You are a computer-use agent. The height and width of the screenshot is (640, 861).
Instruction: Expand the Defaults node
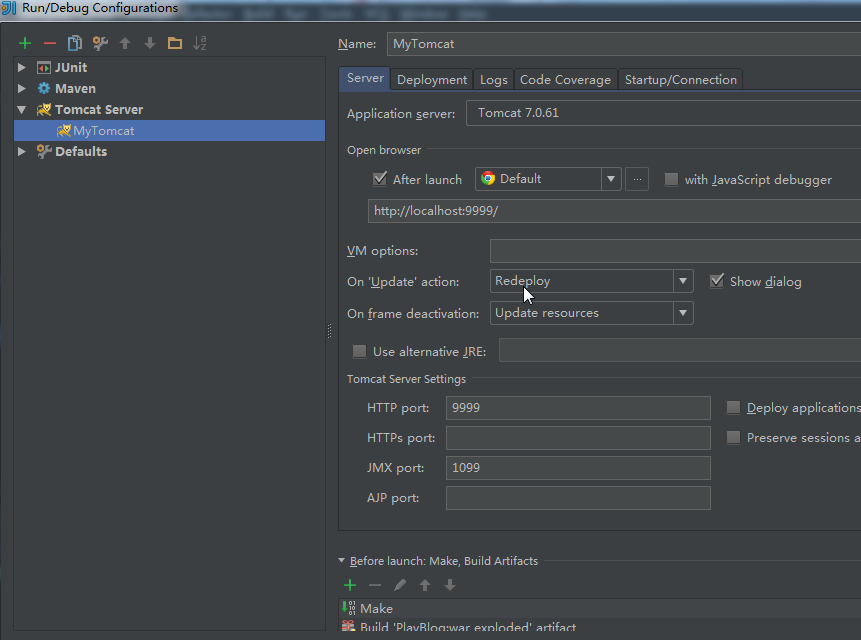(21, 151)
